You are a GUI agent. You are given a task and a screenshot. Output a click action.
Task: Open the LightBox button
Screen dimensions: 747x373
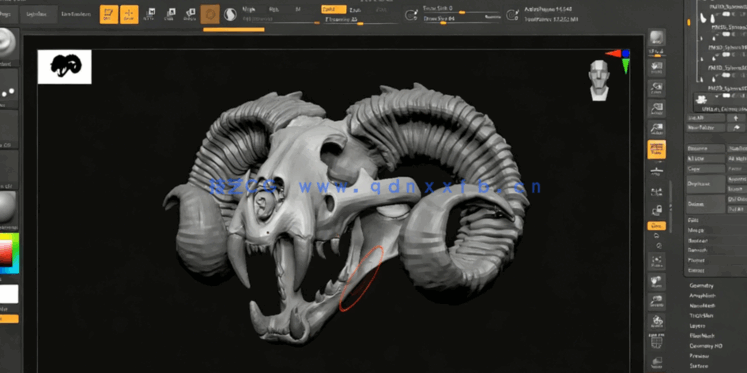[39, 15]
